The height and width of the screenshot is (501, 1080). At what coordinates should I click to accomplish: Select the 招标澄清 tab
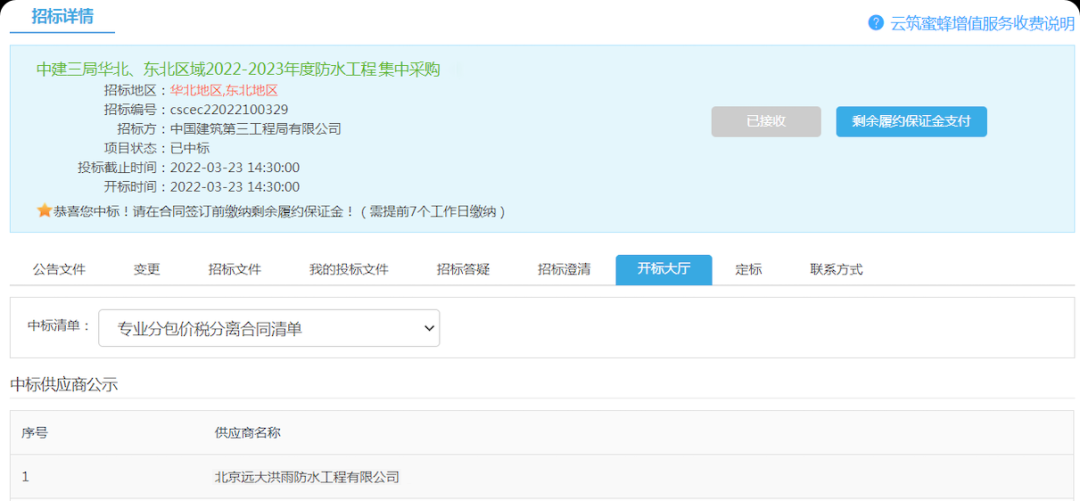(564, 269)
